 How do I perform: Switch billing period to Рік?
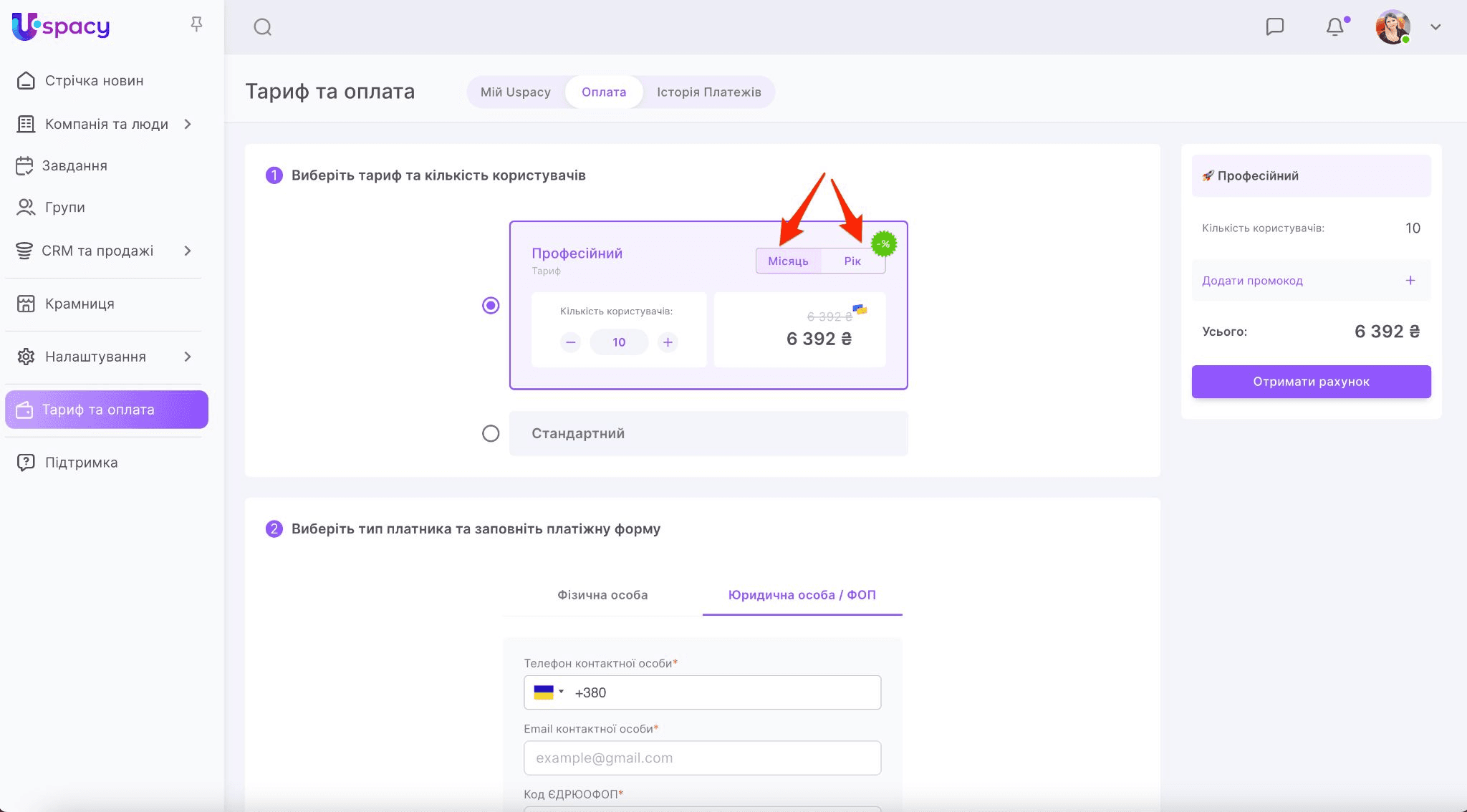[852, 261]
